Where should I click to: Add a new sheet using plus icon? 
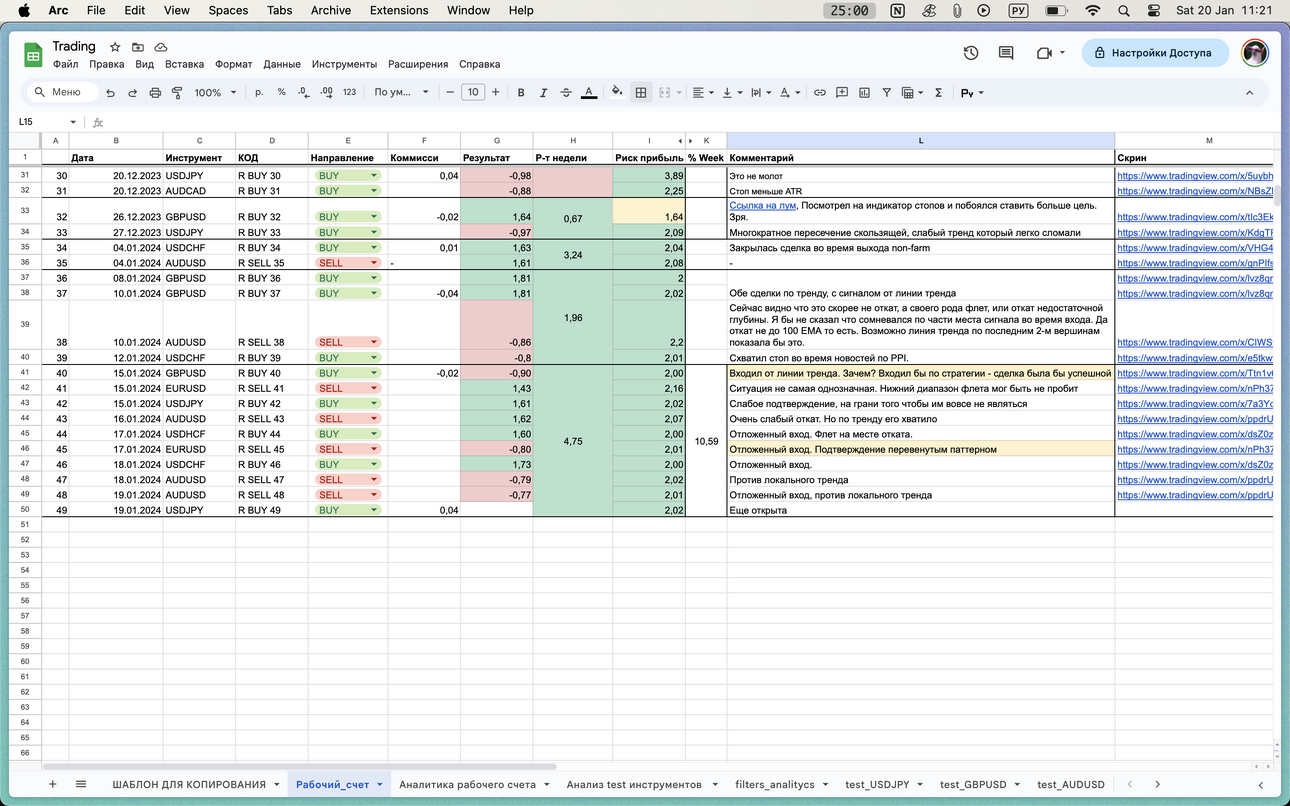pyautogui.click(x=53, y=785)
